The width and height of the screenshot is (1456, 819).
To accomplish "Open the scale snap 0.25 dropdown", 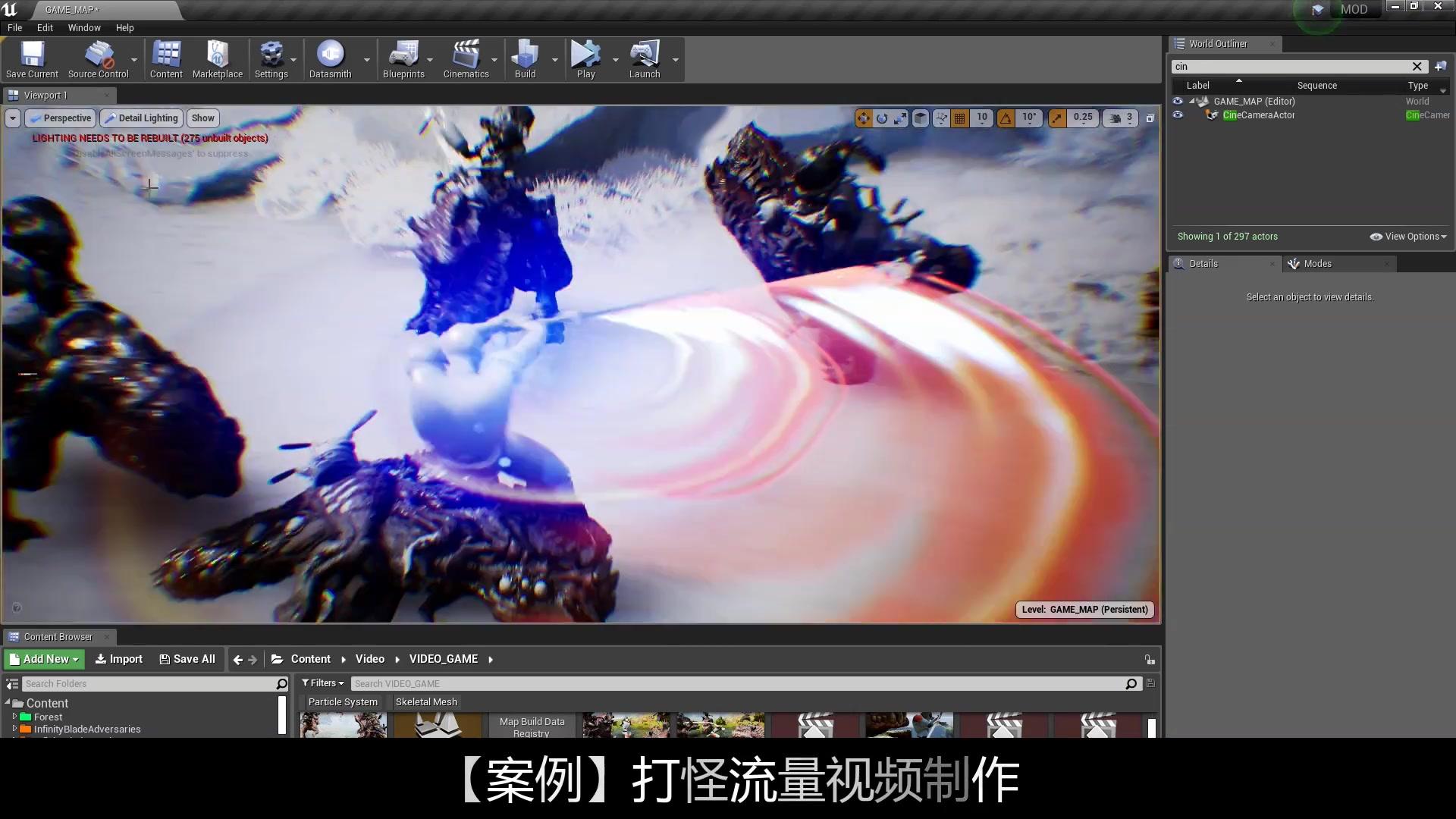I will [1083, 118].
